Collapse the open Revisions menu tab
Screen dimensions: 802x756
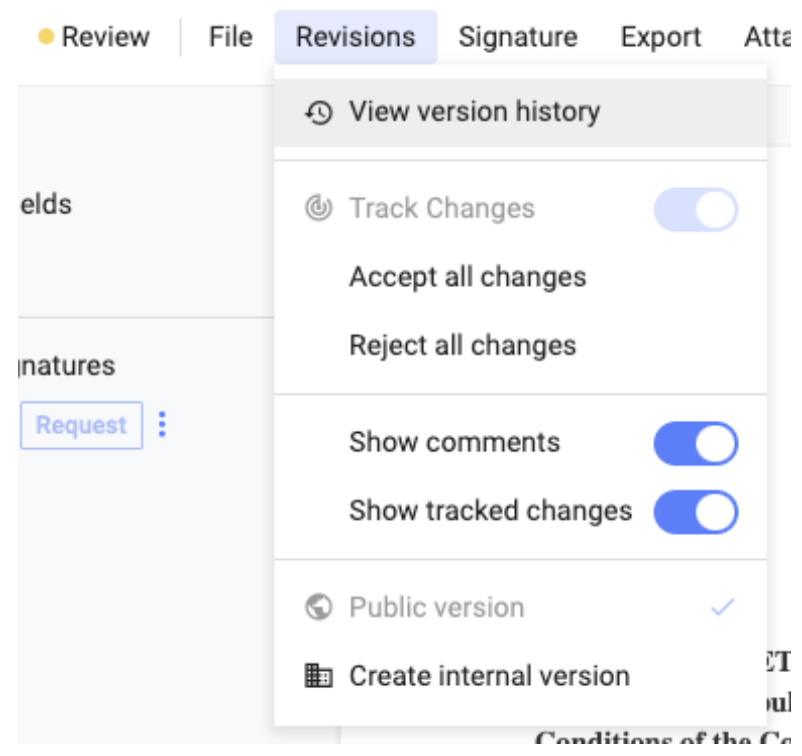tap(355, 38)
